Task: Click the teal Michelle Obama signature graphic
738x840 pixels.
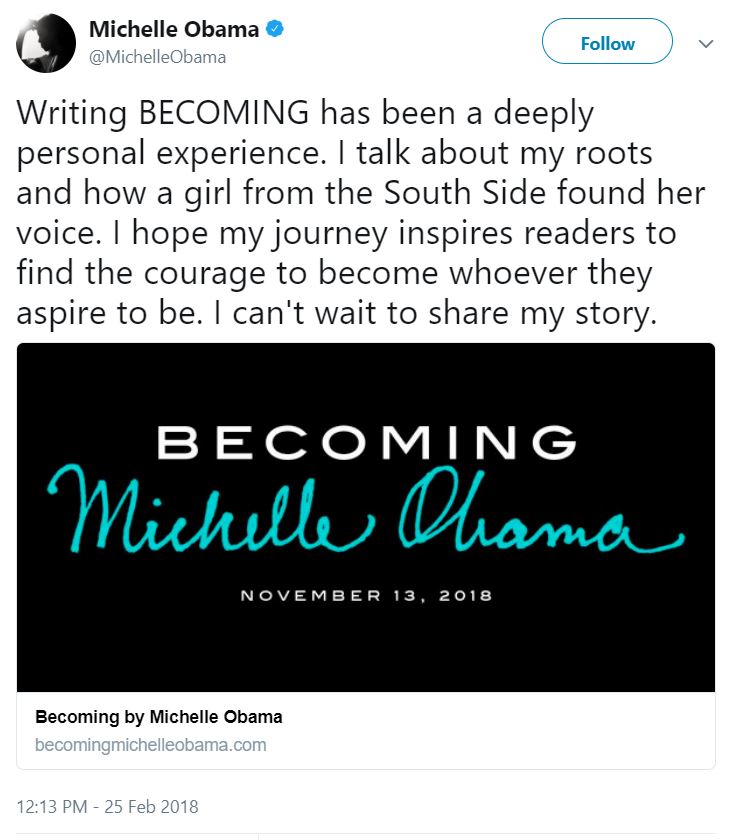Action: click(366, 509)
